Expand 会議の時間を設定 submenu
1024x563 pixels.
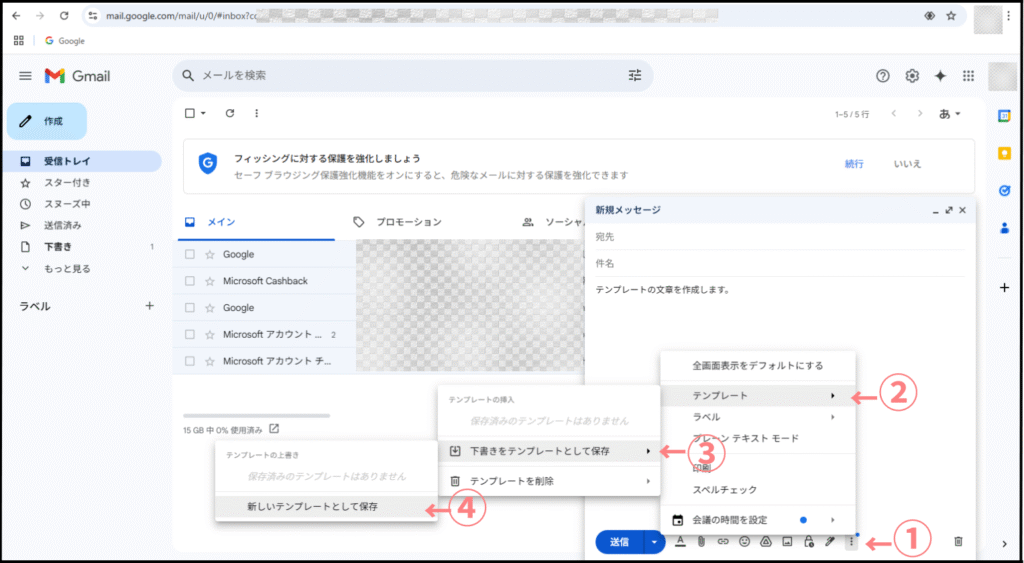point(757,520)
